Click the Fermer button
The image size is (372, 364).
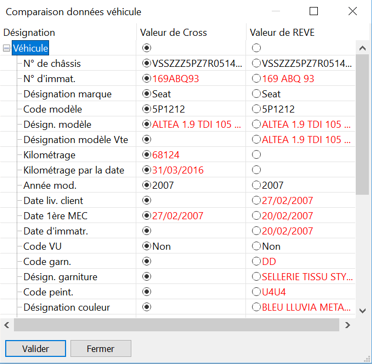pos(101,349)
